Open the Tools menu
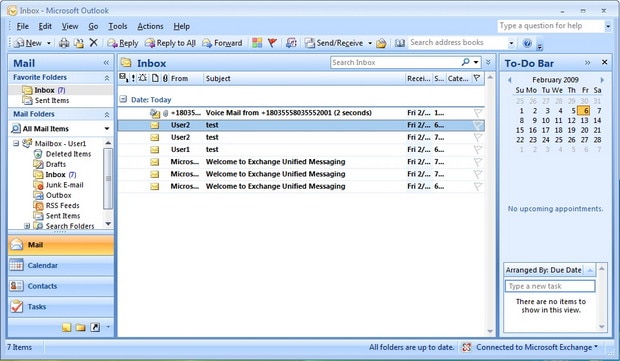The width and height of the screenshot is (620, 361). tap(118, 26)
